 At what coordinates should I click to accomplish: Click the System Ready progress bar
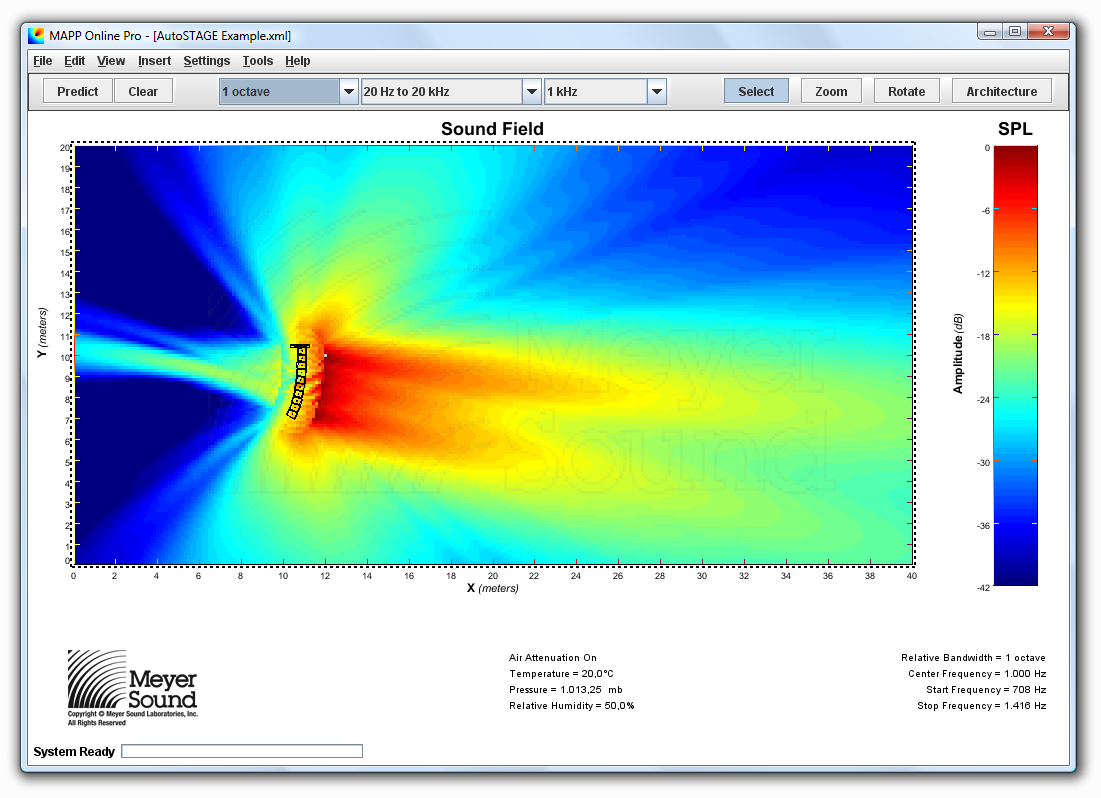tap(241, 751)
